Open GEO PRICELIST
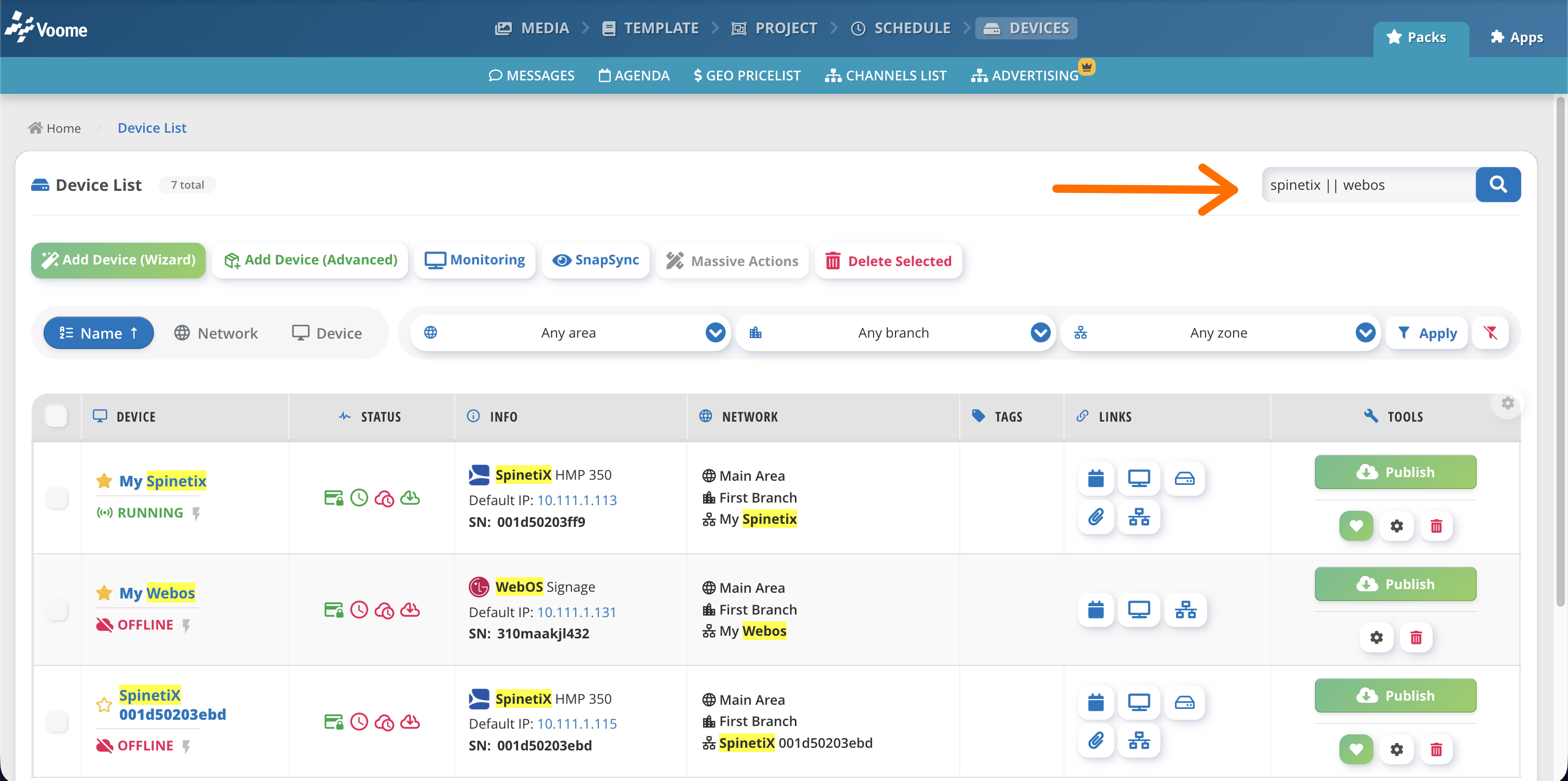This screenshot has height=781, width=1568. 747,76
